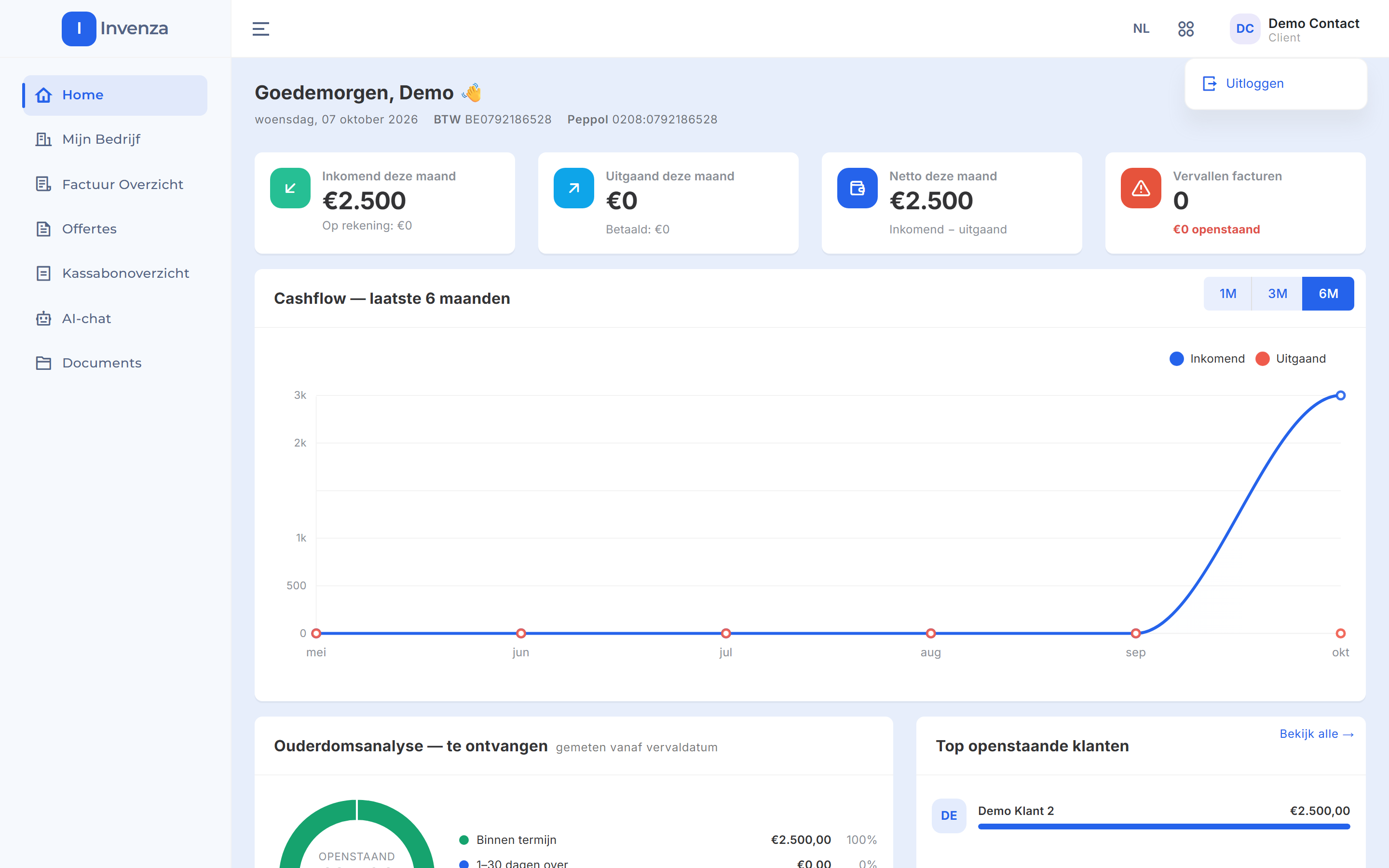
Task: Click the €0 openstaand text
Action: (1216, 230)
